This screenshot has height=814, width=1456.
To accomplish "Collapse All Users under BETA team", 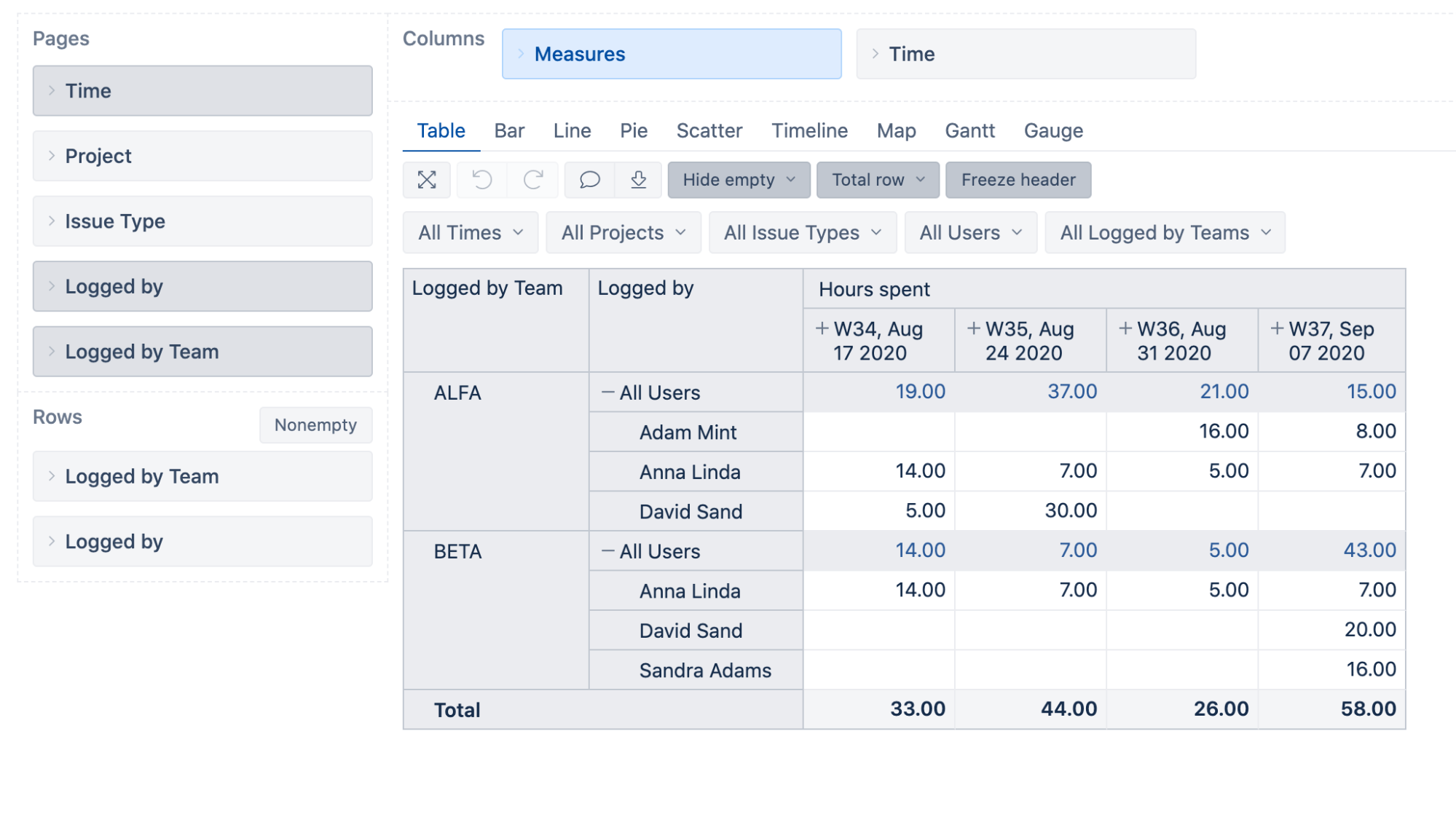I will 607,551.
